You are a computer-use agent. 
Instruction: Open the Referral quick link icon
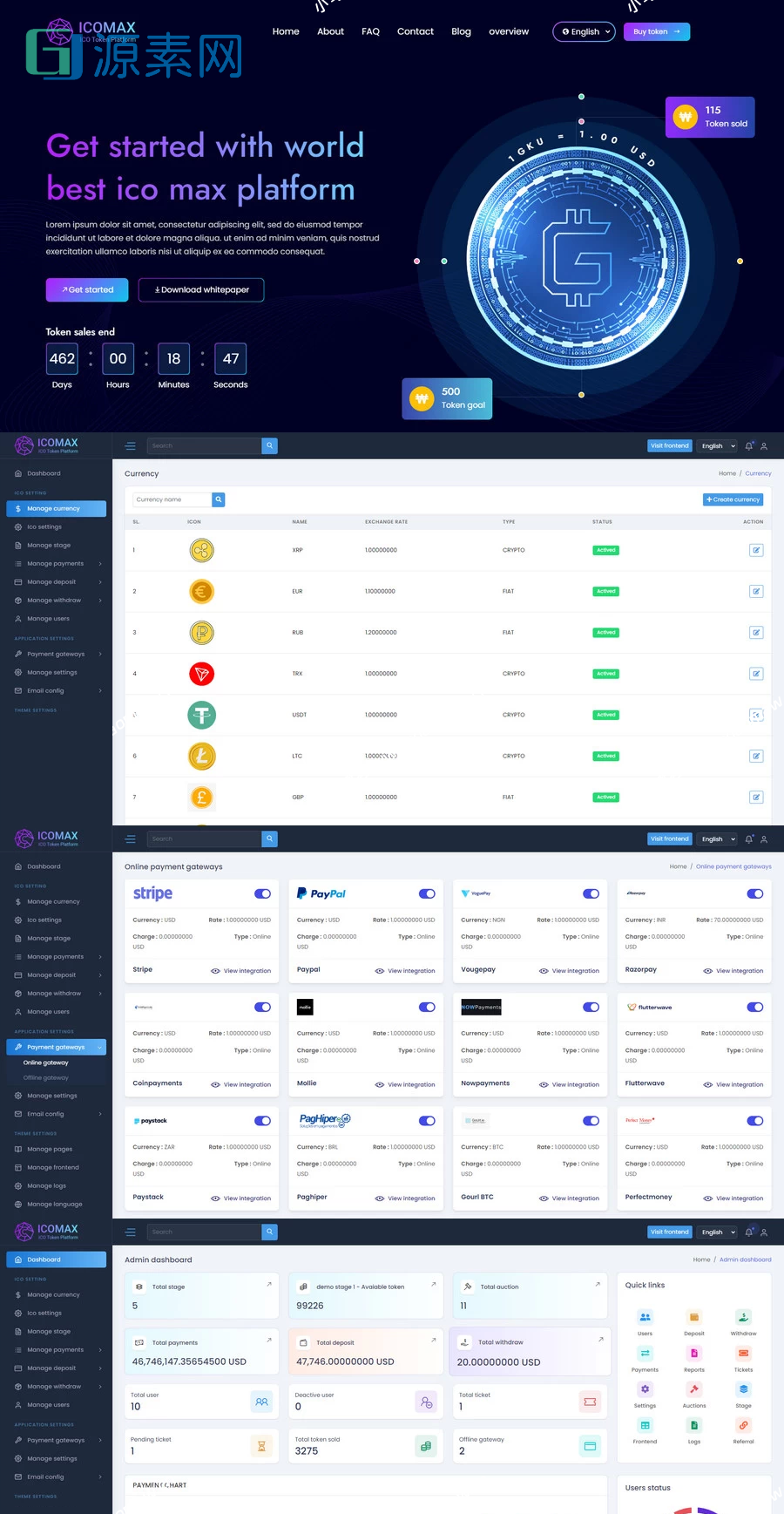tap(743, 1426)
